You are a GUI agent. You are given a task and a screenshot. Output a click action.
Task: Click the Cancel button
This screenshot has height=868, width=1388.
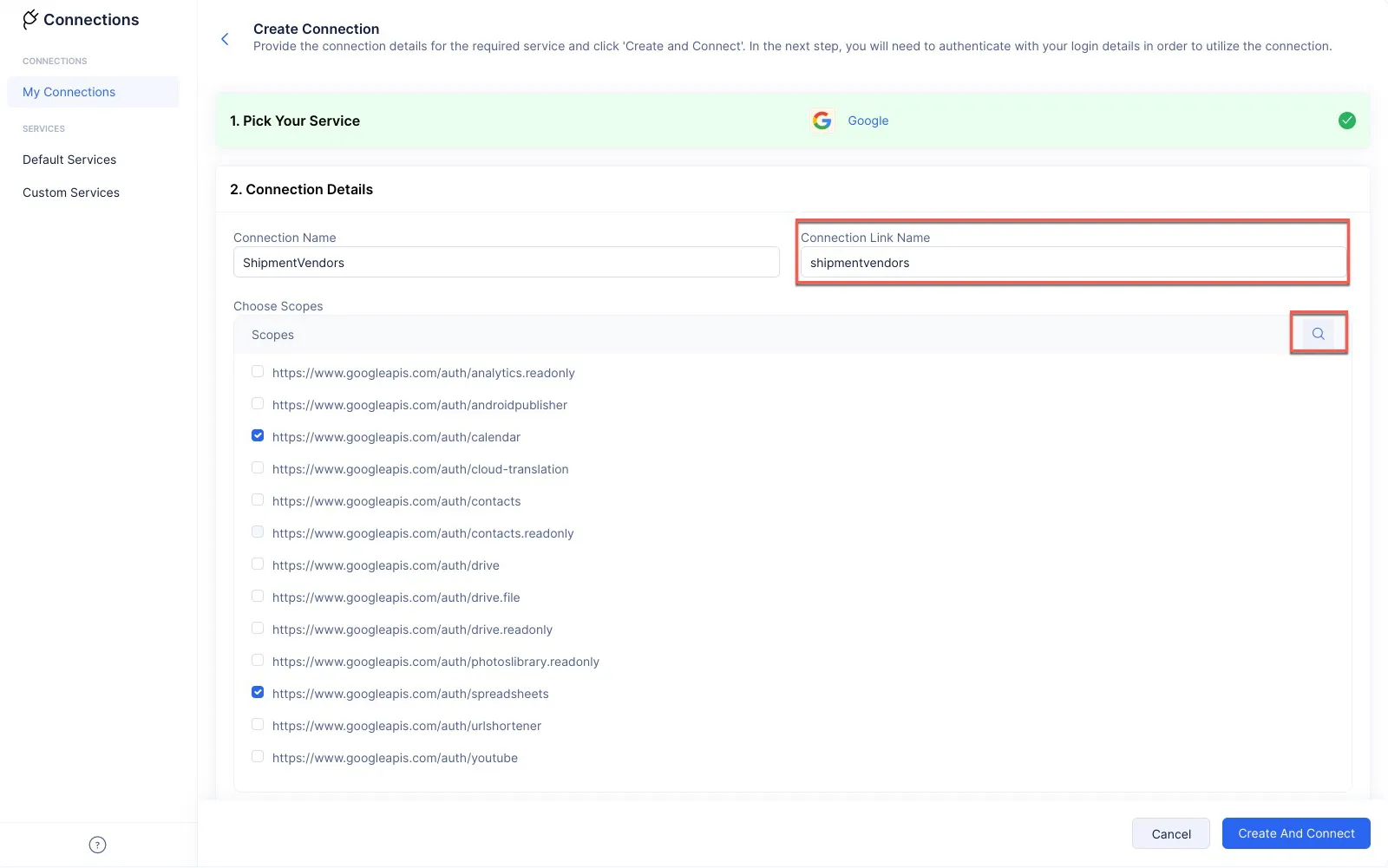pyautogui.click(x=1171, y=834)
